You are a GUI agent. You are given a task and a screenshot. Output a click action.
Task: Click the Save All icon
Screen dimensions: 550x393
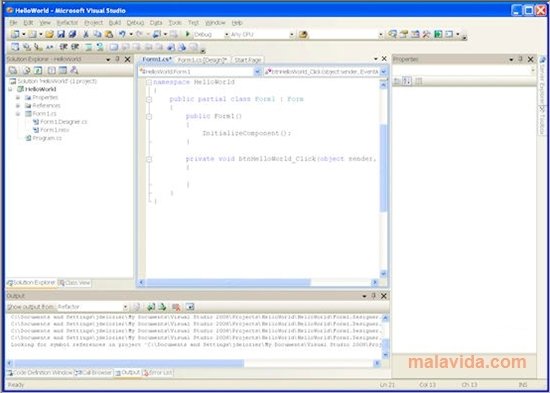[x=72, y=34]
